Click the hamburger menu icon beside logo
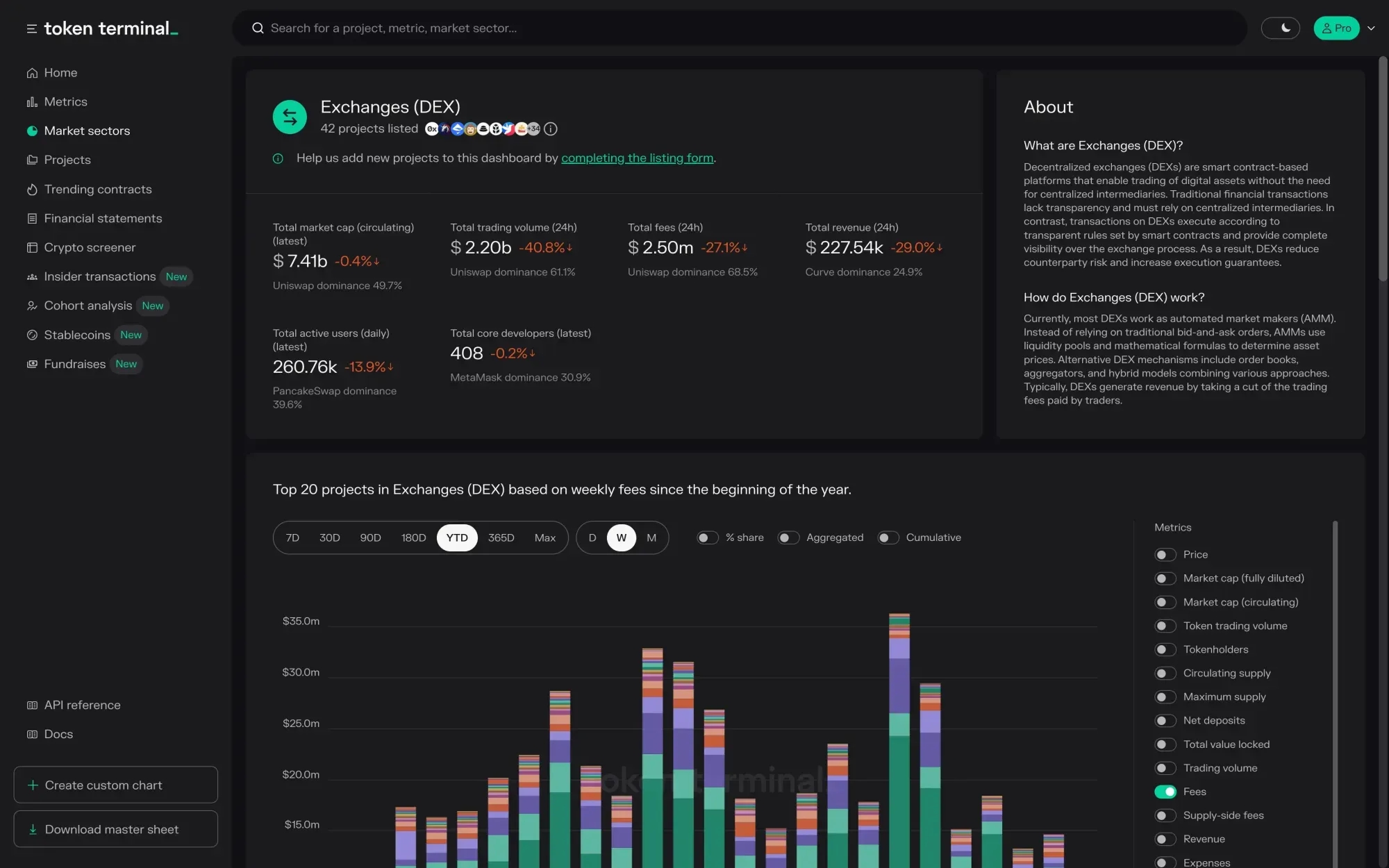The width and height of the screenshot is (1389, 868). click(31, 28)
